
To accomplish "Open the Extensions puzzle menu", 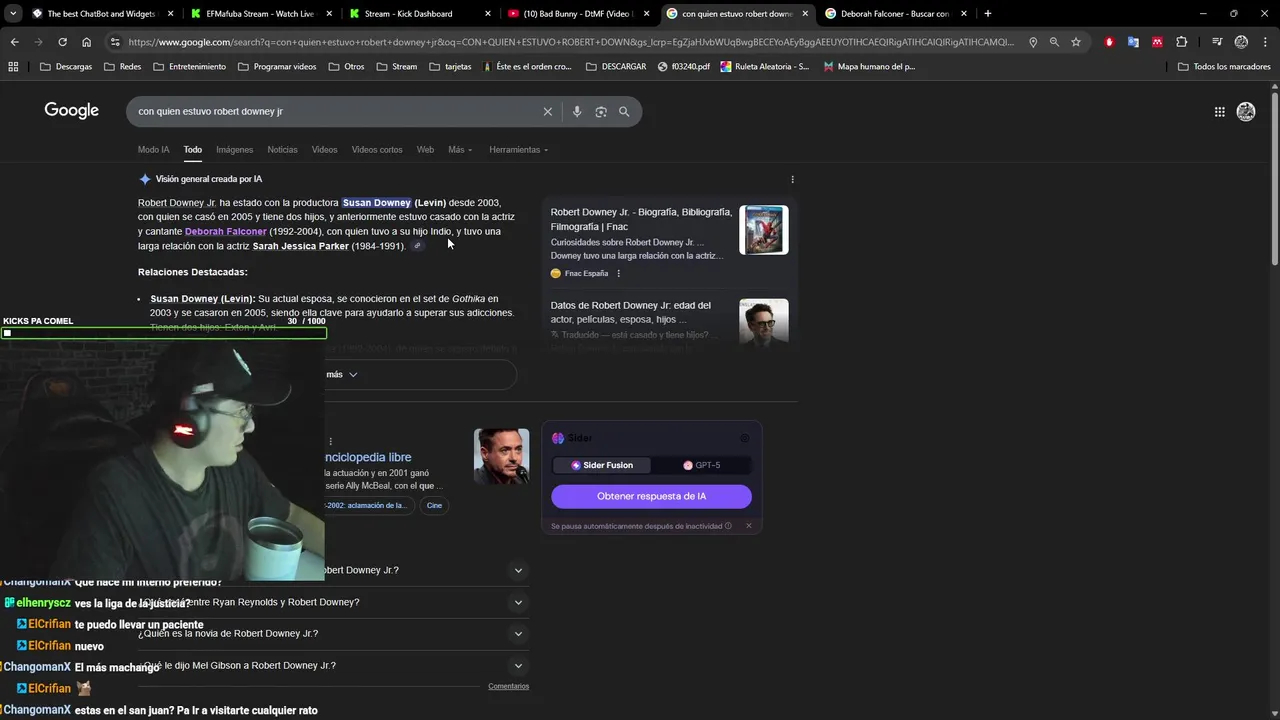I will point(1182,42).
